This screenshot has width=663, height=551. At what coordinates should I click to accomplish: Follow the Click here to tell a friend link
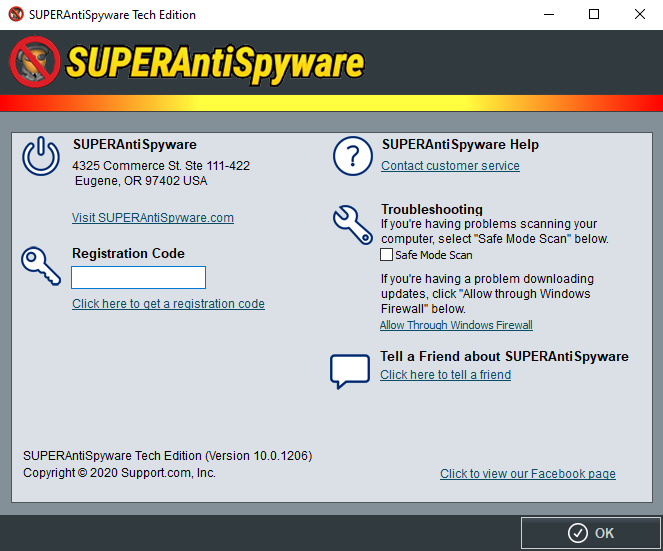445,375
